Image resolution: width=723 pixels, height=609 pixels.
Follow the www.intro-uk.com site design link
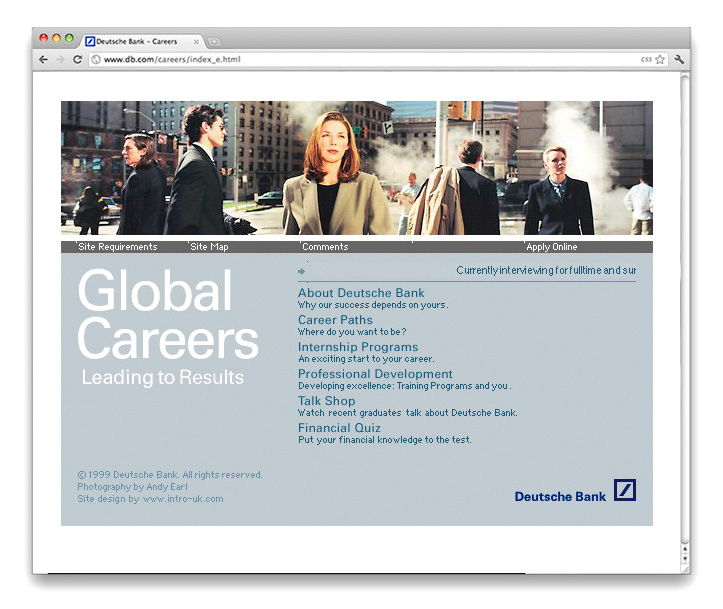tap(183, 499)
